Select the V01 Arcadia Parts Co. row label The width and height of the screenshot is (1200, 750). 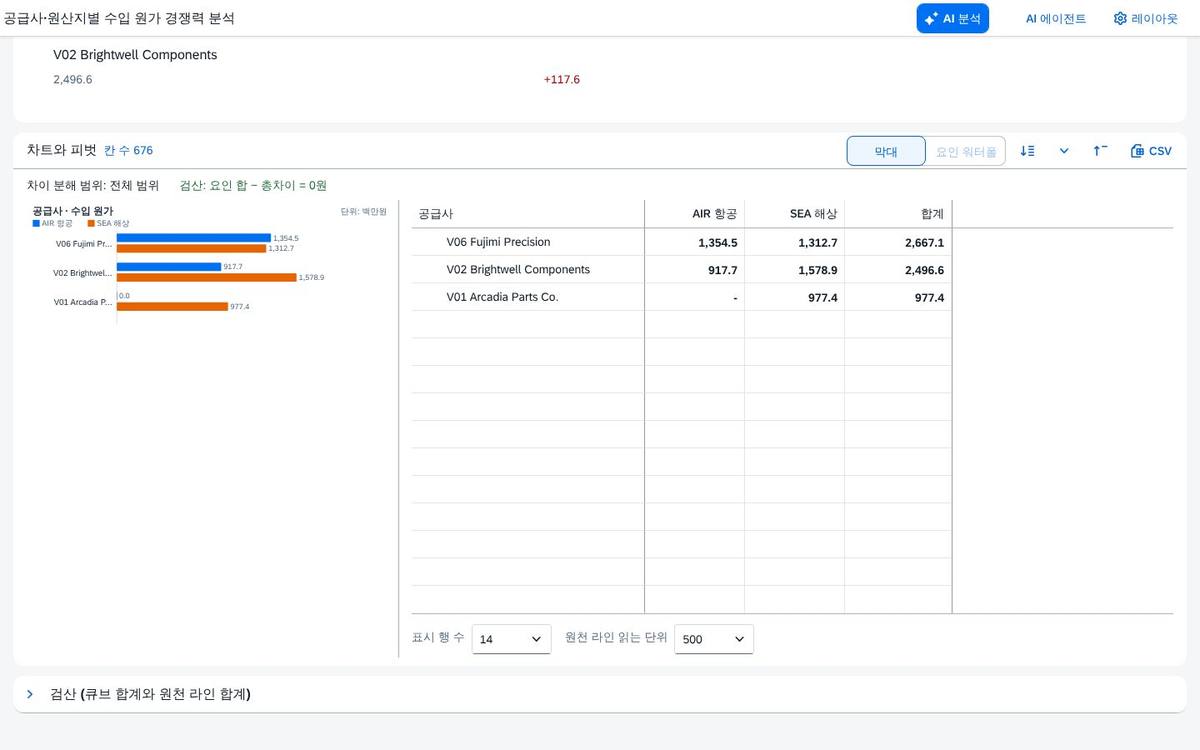[x=502, y=297]
